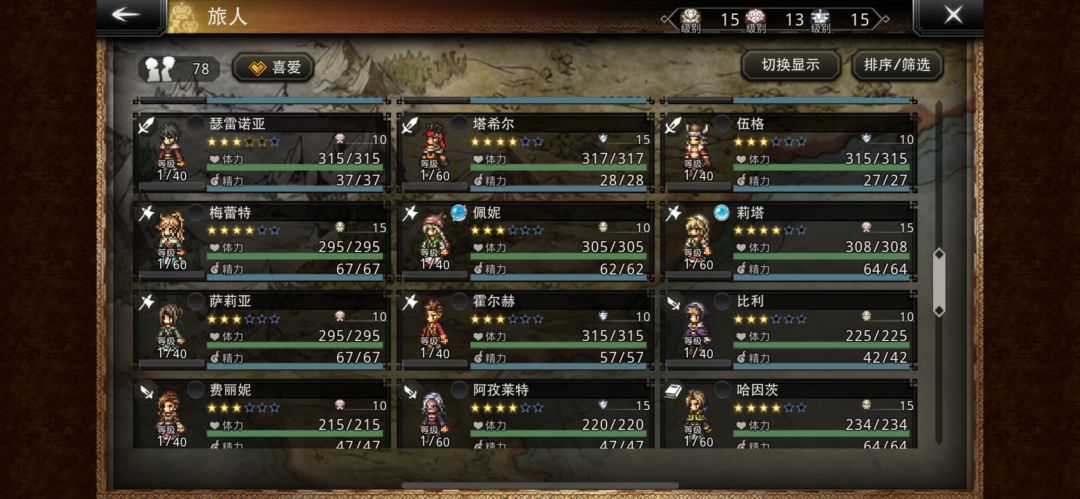1080x499 pixels.
Task: Filter by 喜爱 favorites
Action: coord(273,68)
